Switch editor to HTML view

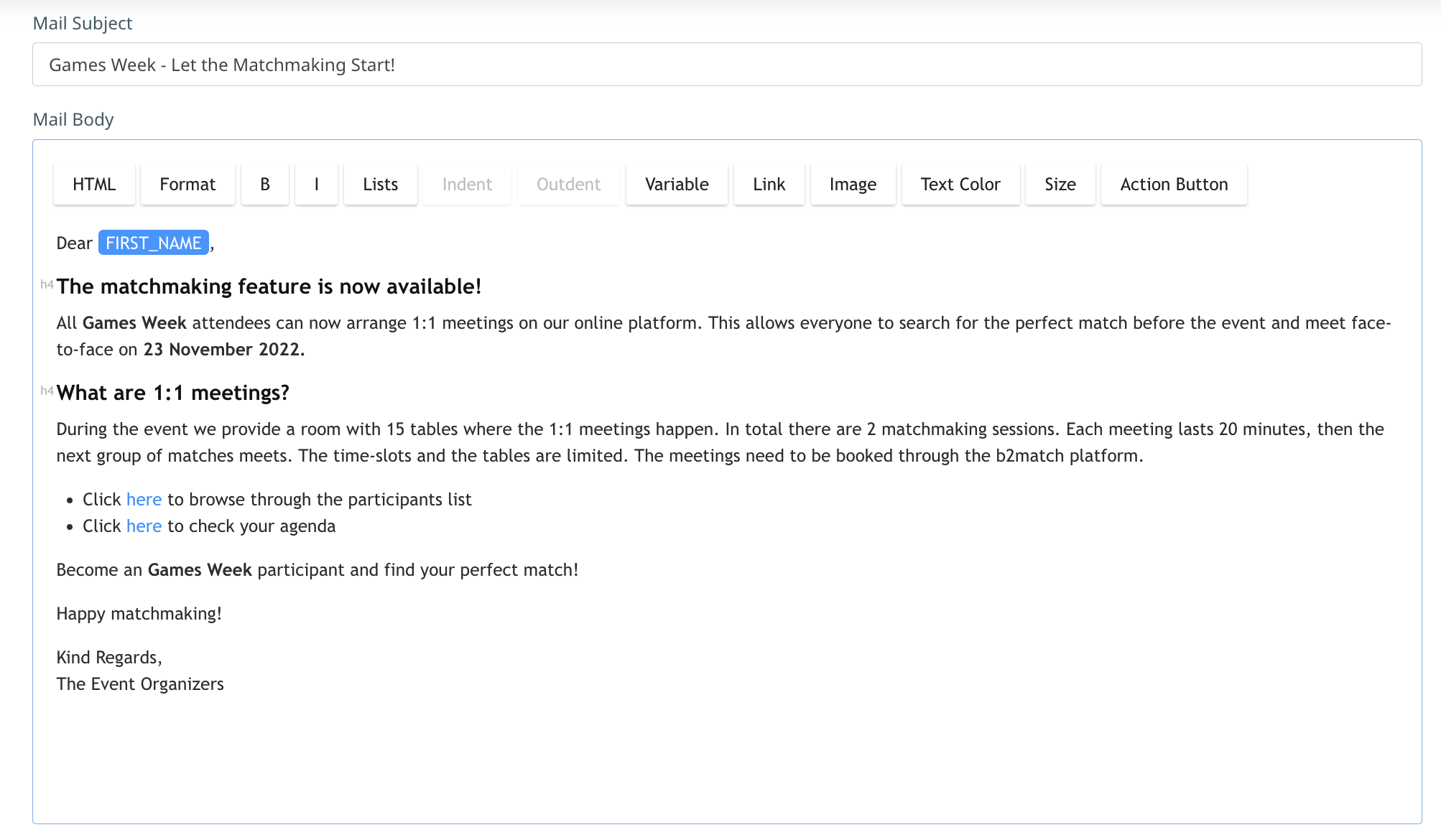[x=94, y=185]
